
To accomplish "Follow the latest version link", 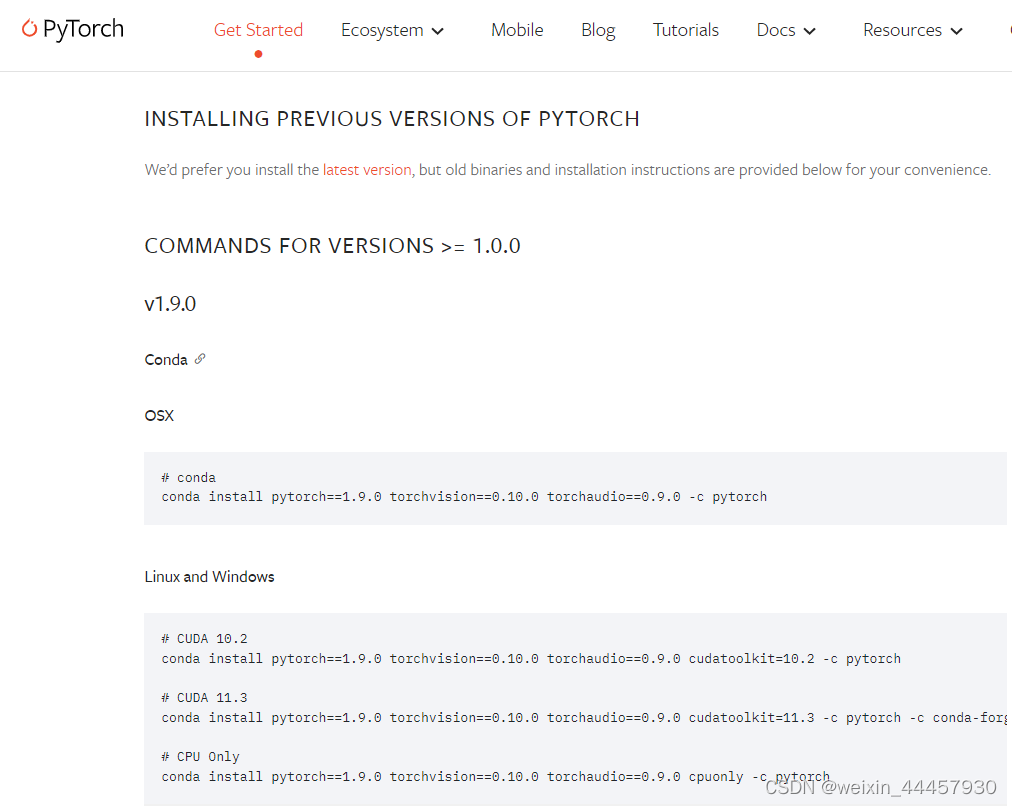I will tap(367, 170).
